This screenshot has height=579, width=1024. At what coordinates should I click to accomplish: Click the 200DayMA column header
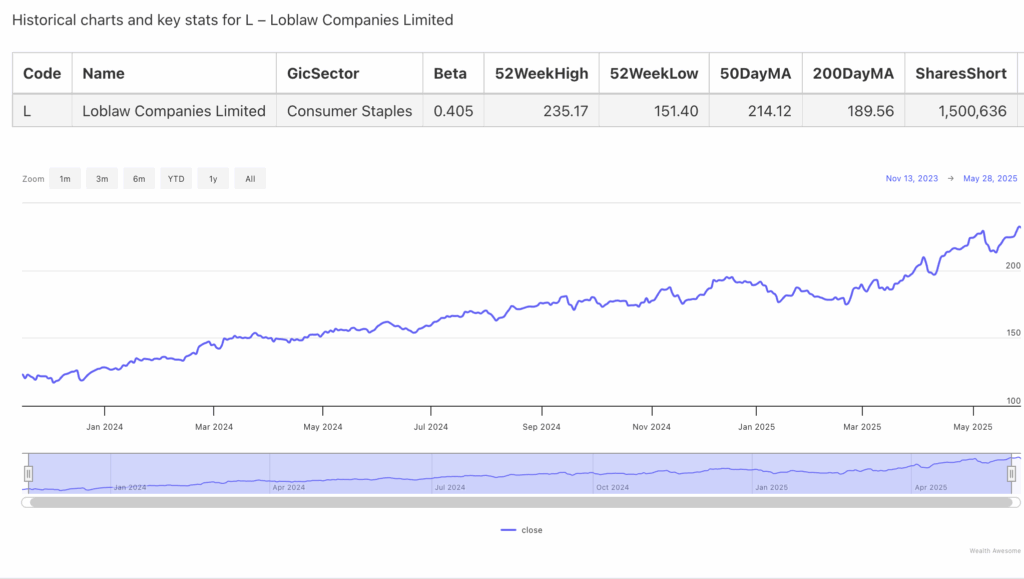[x=853, y=73]
